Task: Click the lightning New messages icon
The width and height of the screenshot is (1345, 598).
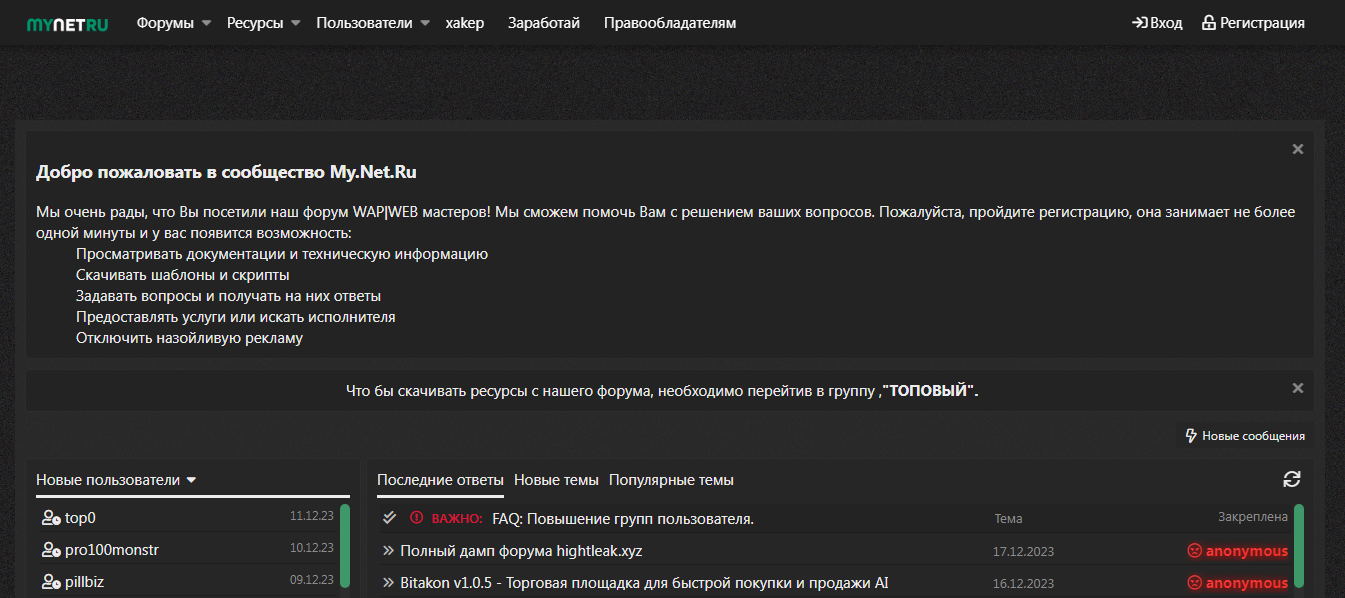Action: [1191, 436]
